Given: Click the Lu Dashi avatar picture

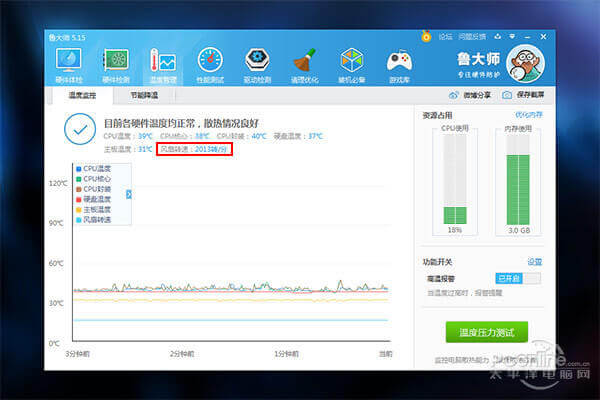Looking at the screenshot, I should click(x=525, y=64).
